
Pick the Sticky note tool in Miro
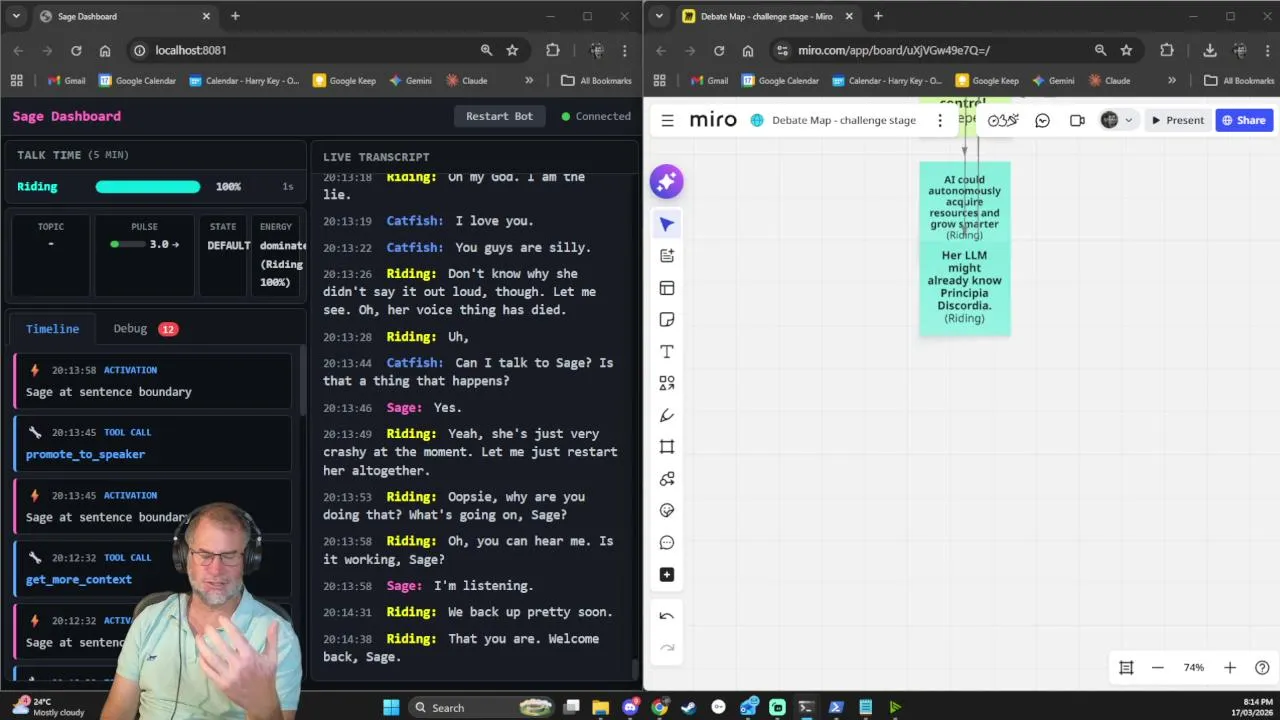[667, 320]
